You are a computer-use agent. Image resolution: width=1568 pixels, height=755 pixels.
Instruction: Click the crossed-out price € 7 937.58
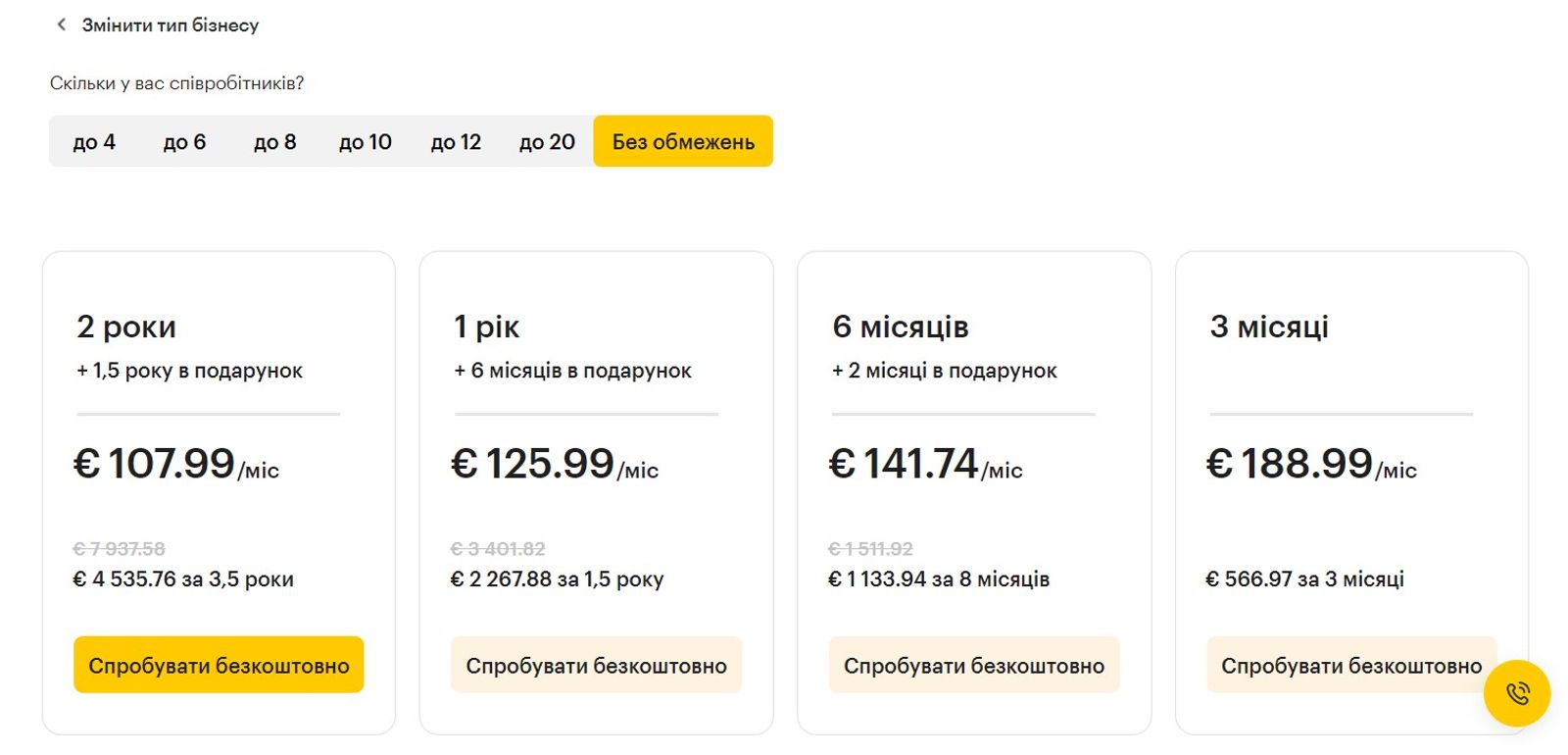(120, 549)
